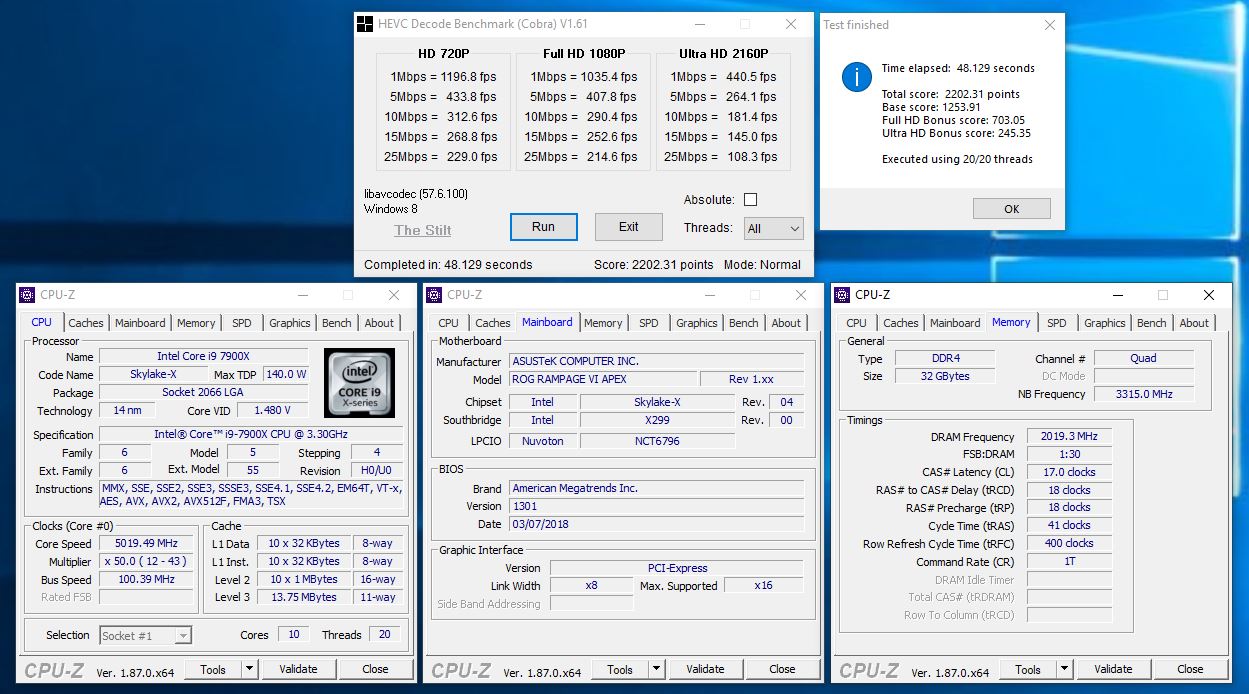Click the Level 3 cache value 13.75 MBytes

[304, 597]
